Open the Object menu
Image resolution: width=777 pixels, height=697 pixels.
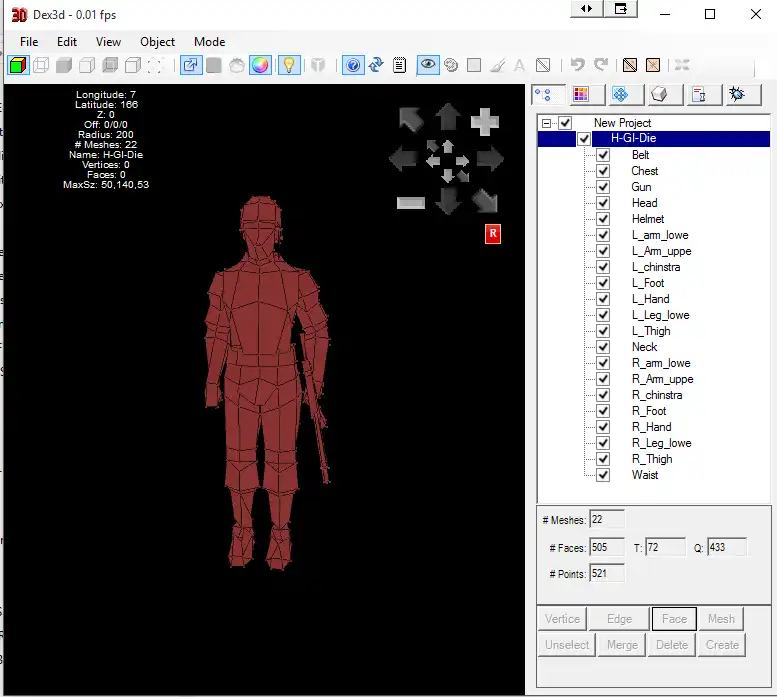click(x=158, y=42)
